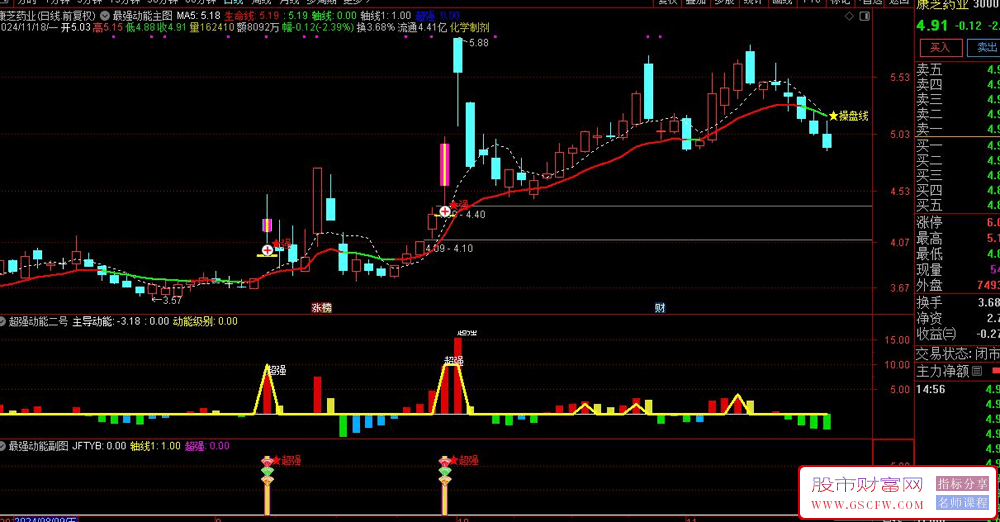This screenshot has height=522, width=1000.
Task: Click the 轴线 0.00 indicator label in header
Action: point(334,15)
